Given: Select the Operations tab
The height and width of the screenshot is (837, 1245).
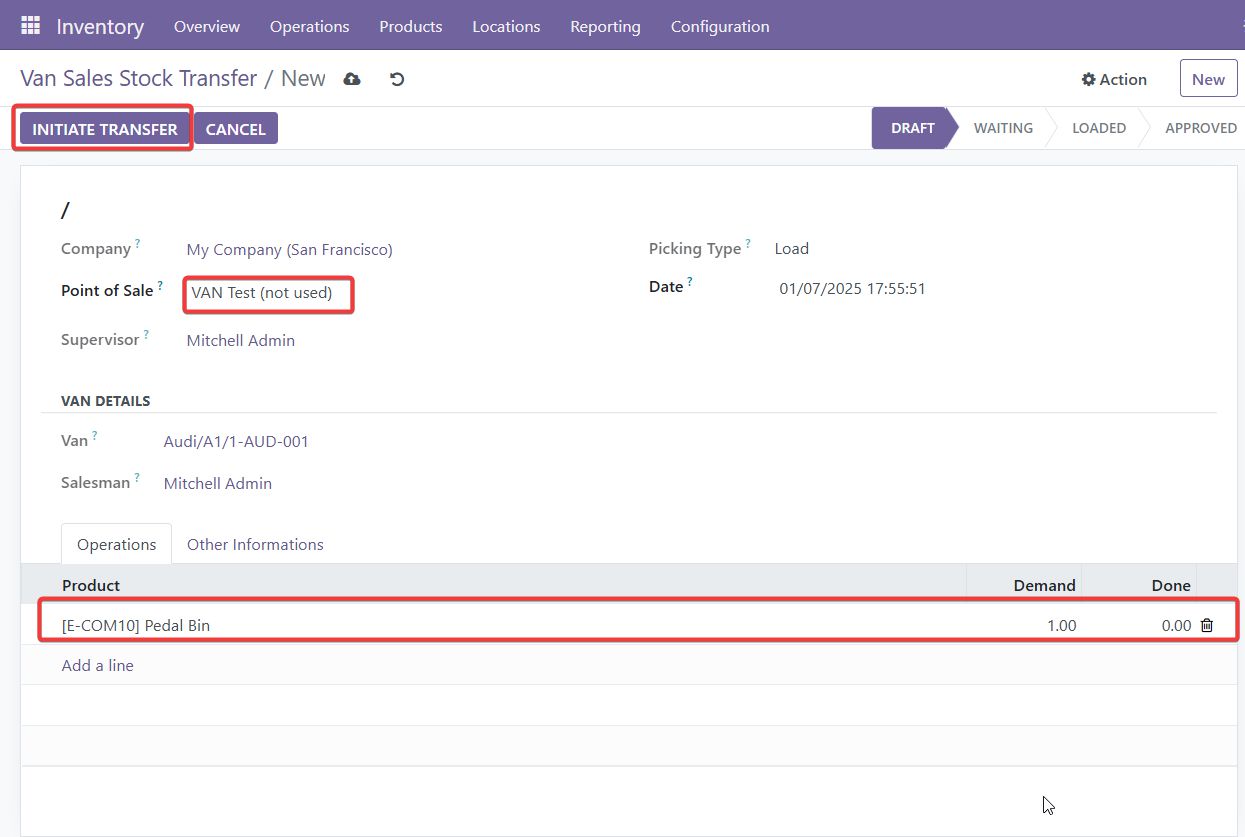Looking at the screenshot, I should (116, 544).
